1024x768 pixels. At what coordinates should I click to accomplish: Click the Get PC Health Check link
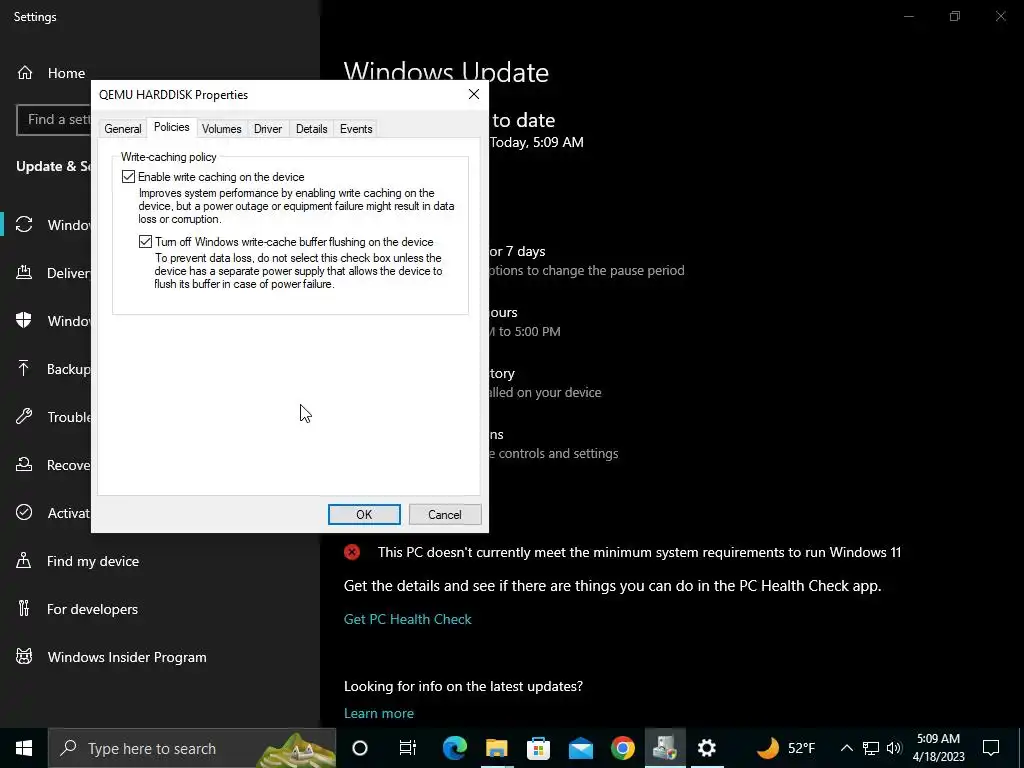coord(408,619)
